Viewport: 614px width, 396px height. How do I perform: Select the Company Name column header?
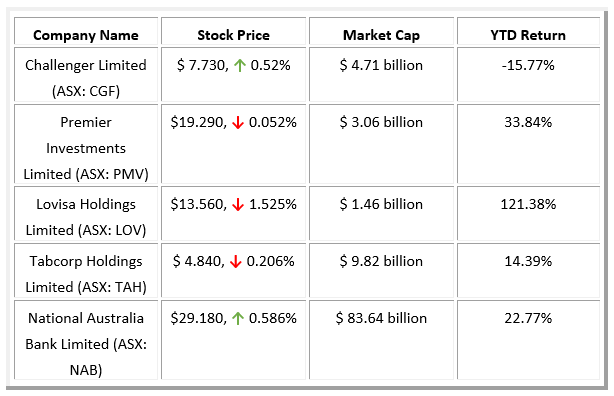pos(86,35)
